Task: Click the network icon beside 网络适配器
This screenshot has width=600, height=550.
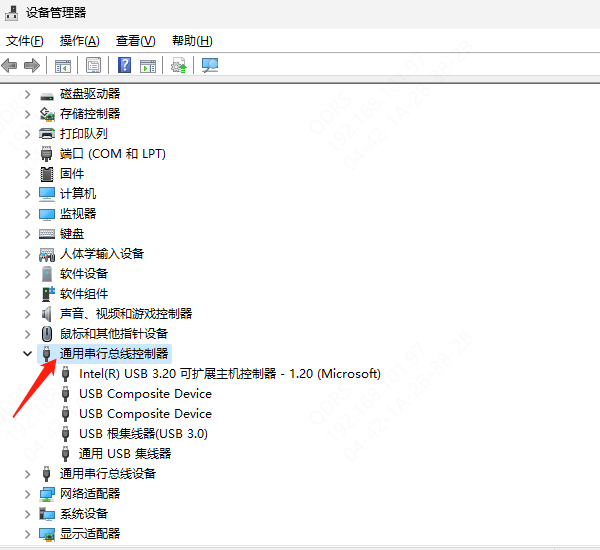Action: click(47, 494)
